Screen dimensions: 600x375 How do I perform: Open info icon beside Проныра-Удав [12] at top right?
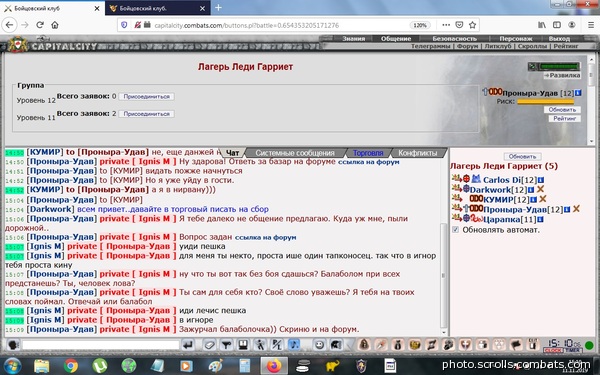(x=578, y=93)
